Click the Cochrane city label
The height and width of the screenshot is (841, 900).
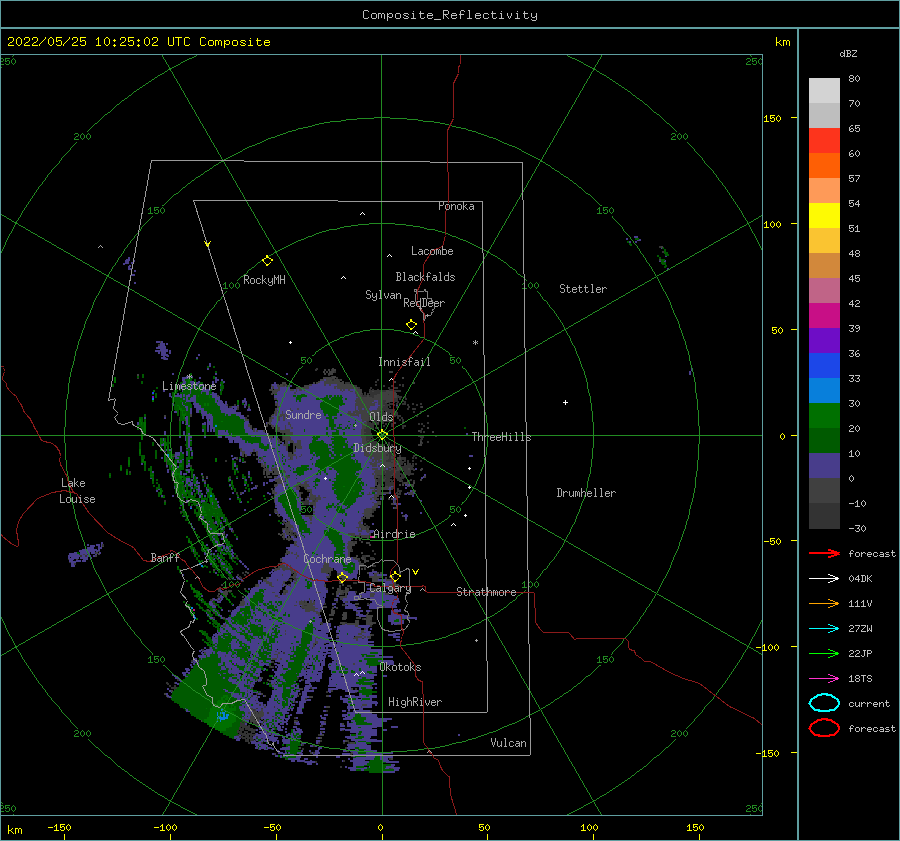327,559
